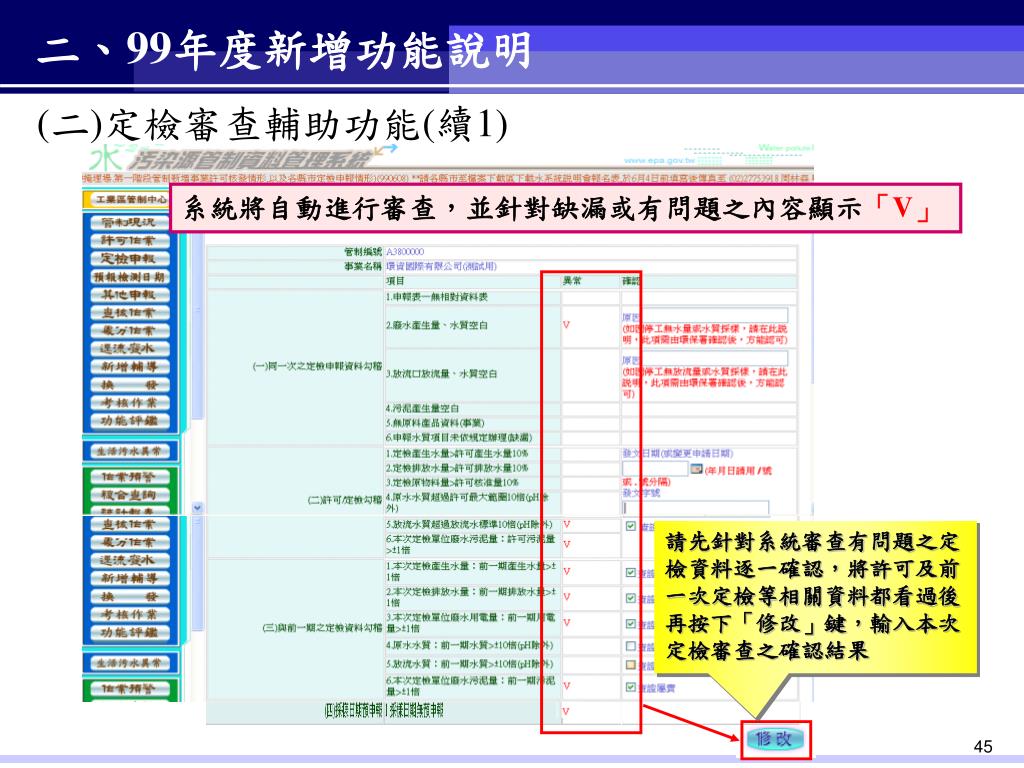
Task: Toggle checkbox for 5.放流水質超過放流水標準10倍
Action: pos(630,526)
